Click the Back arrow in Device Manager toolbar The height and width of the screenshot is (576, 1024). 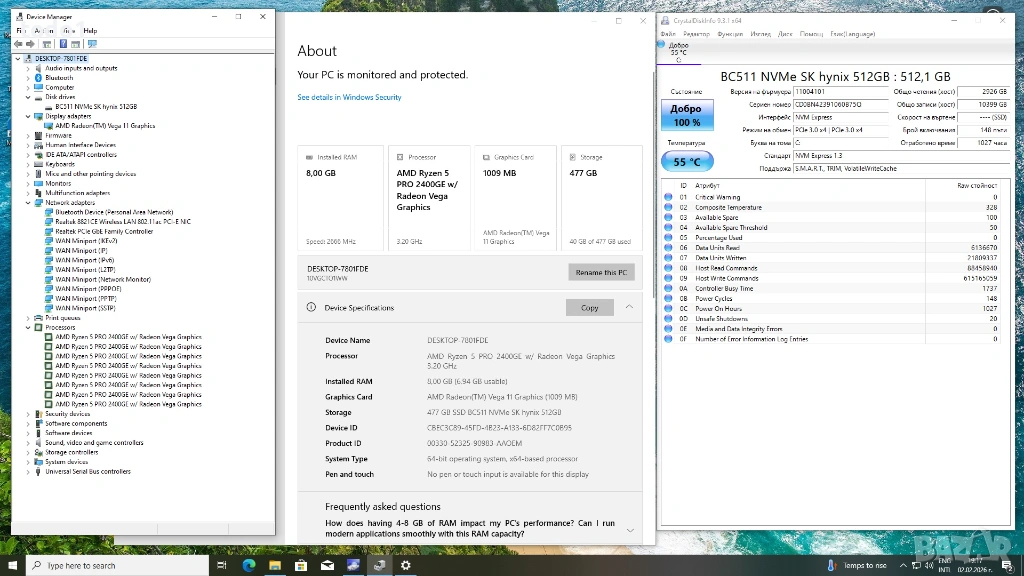pos(17,44)
